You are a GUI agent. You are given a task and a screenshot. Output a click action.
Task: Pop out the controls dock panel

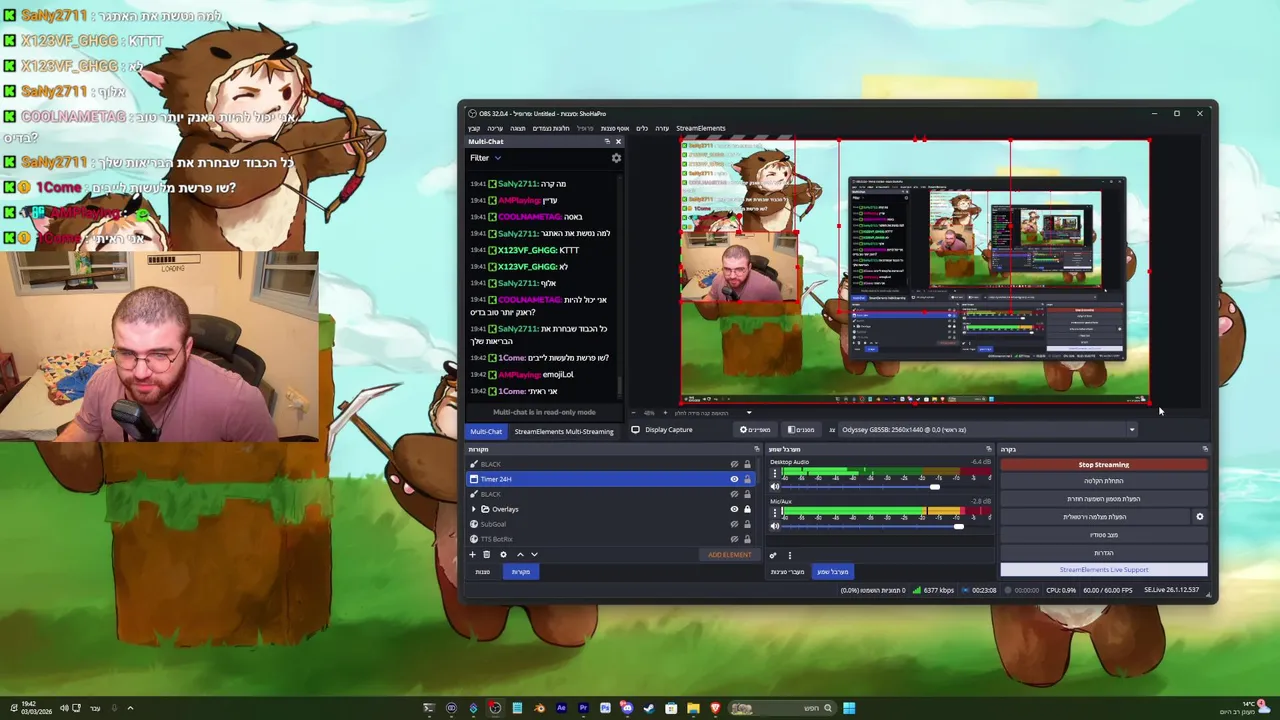click(x=1205, y=449)
